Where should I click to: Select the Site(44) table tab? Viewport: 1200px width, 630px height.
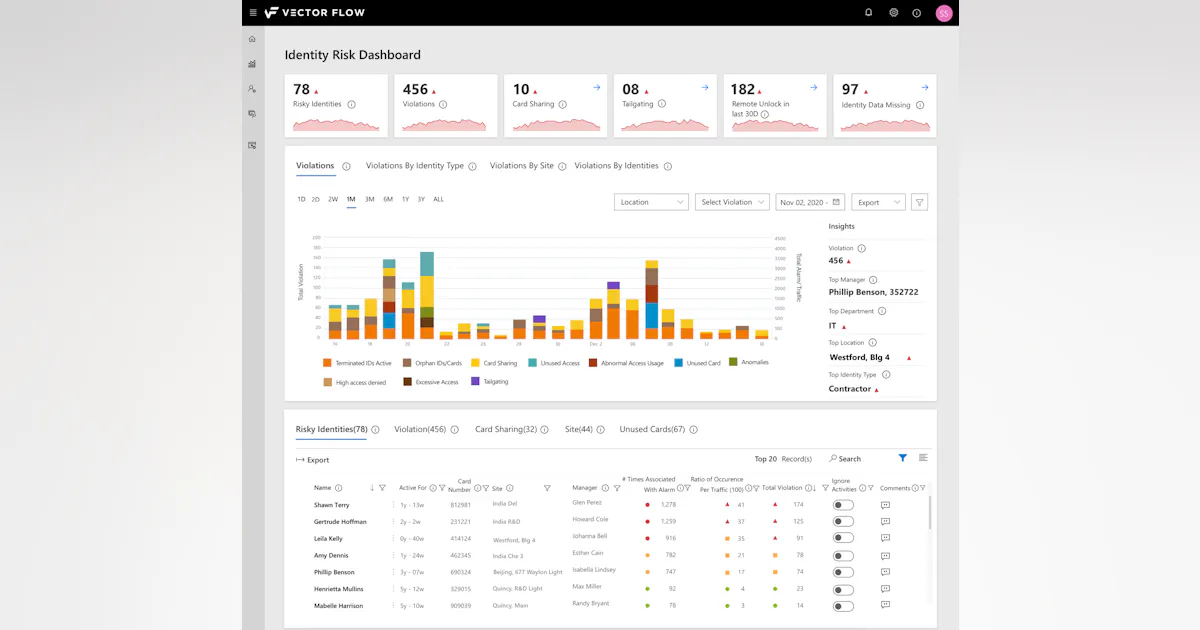coord(579,429)
